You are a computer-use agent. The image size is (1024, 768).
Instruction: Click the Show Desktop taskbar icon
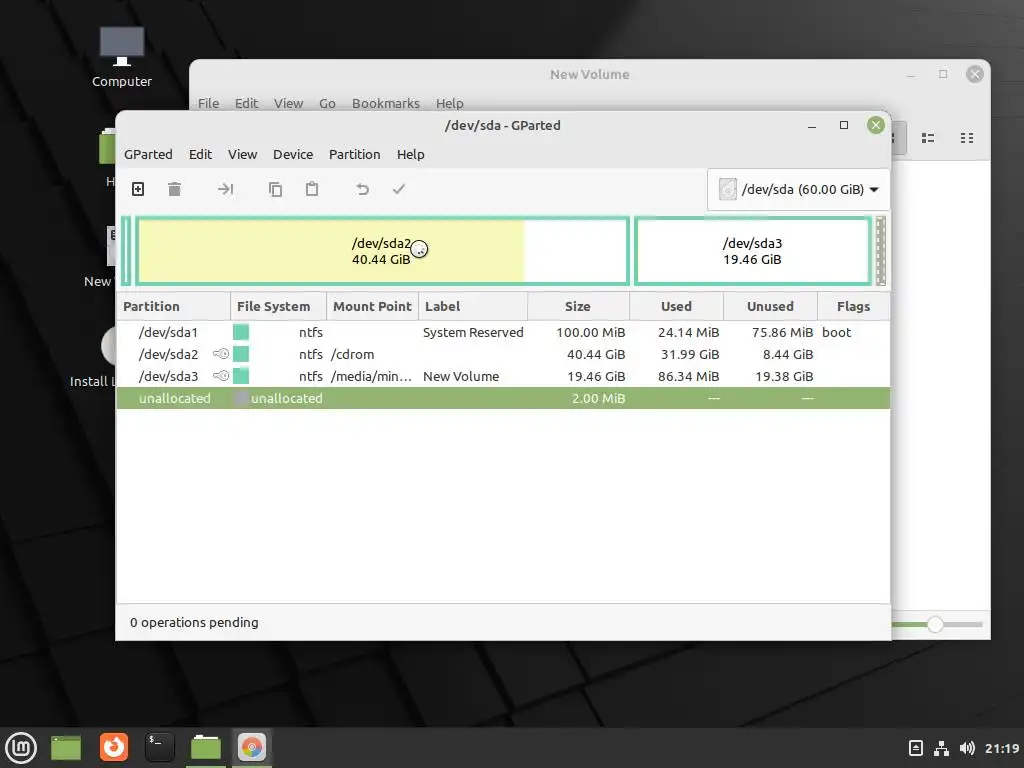coord(66,748)
